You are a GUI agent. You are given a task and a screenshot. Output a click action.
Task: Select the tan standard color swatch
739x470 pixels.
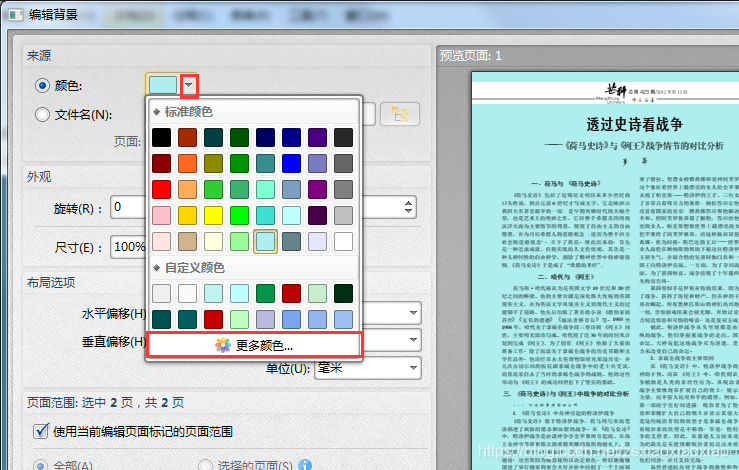188,241
